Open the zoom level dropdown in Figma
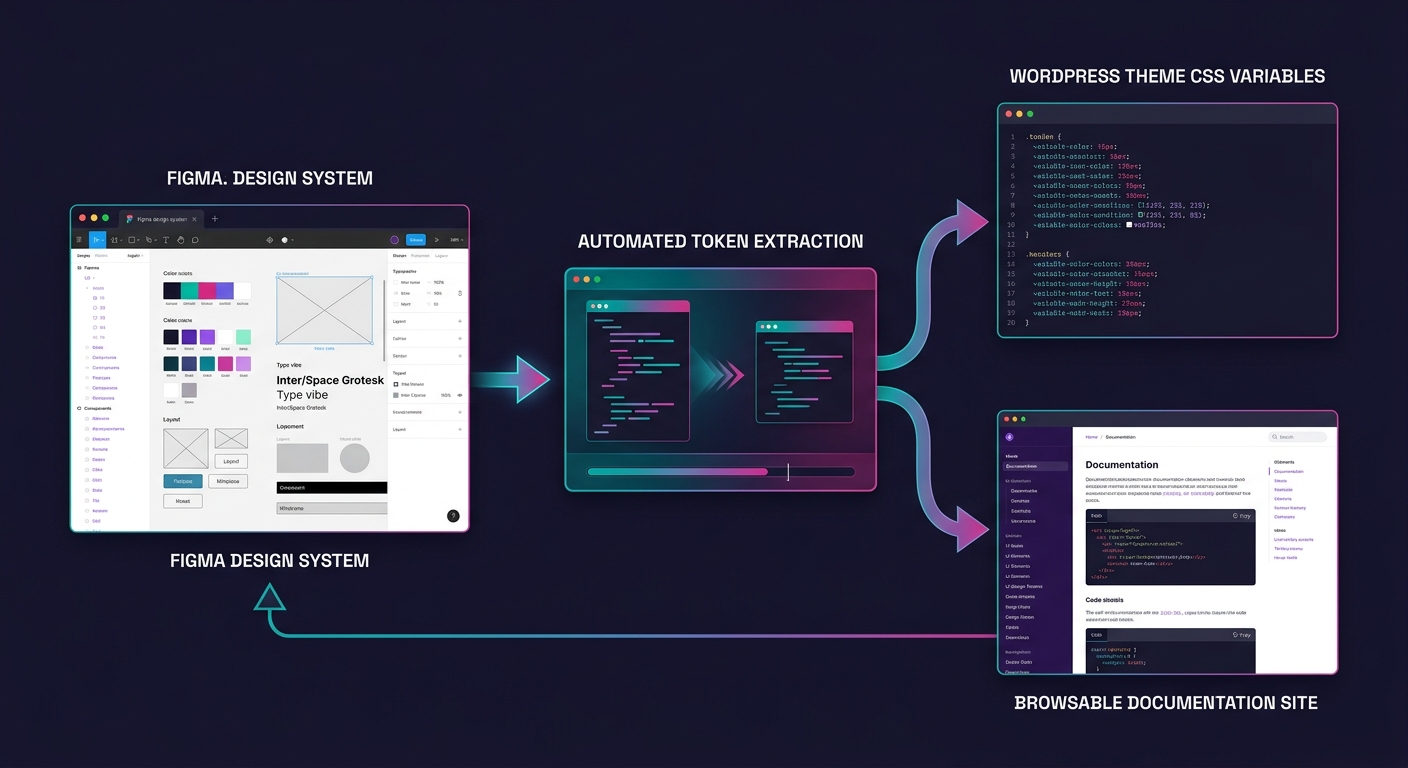The width and height of the screenshot is (1408, 768). (455, 240)
